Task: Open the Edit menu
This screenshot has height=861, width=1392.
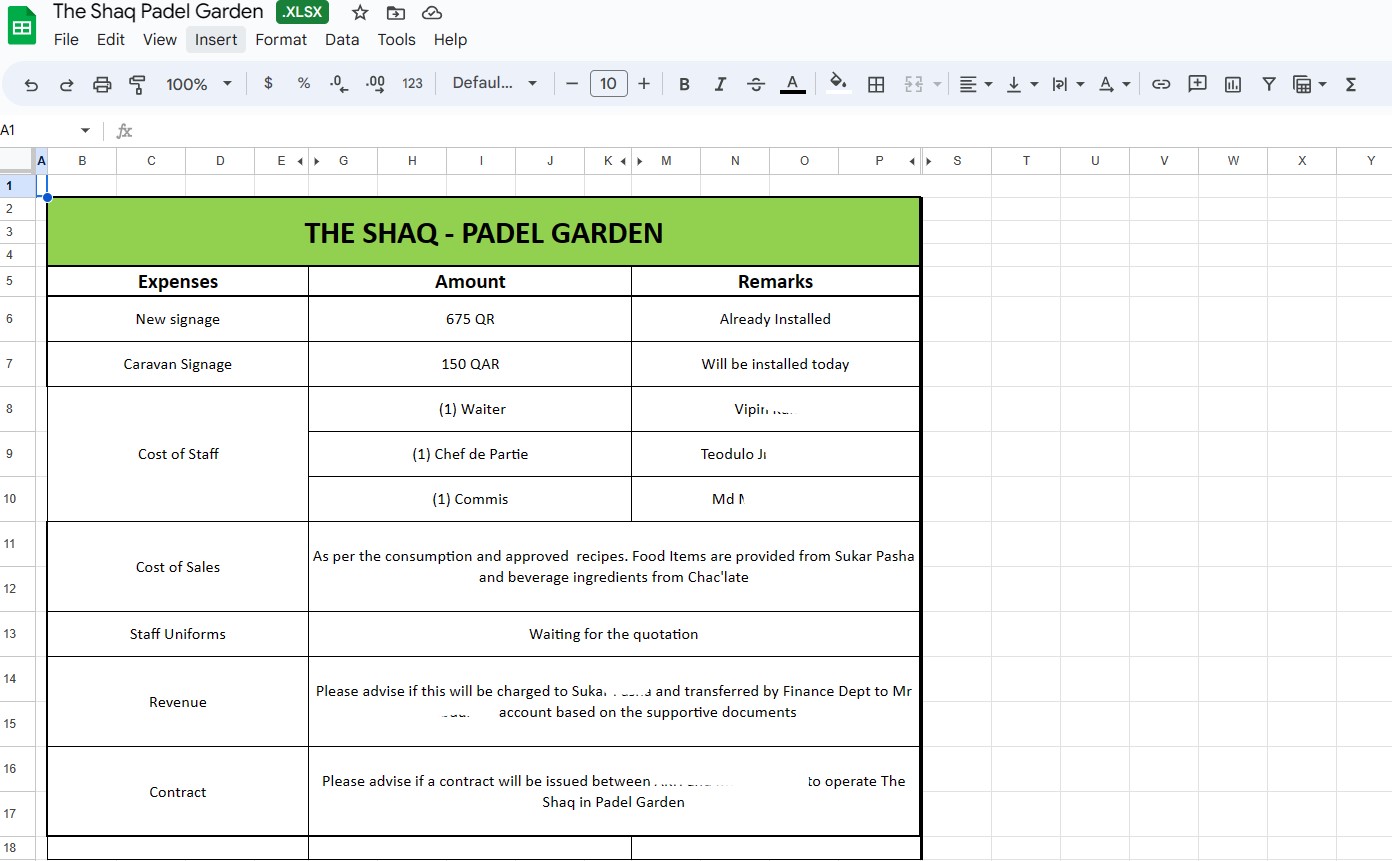Action: click(111, 40)
